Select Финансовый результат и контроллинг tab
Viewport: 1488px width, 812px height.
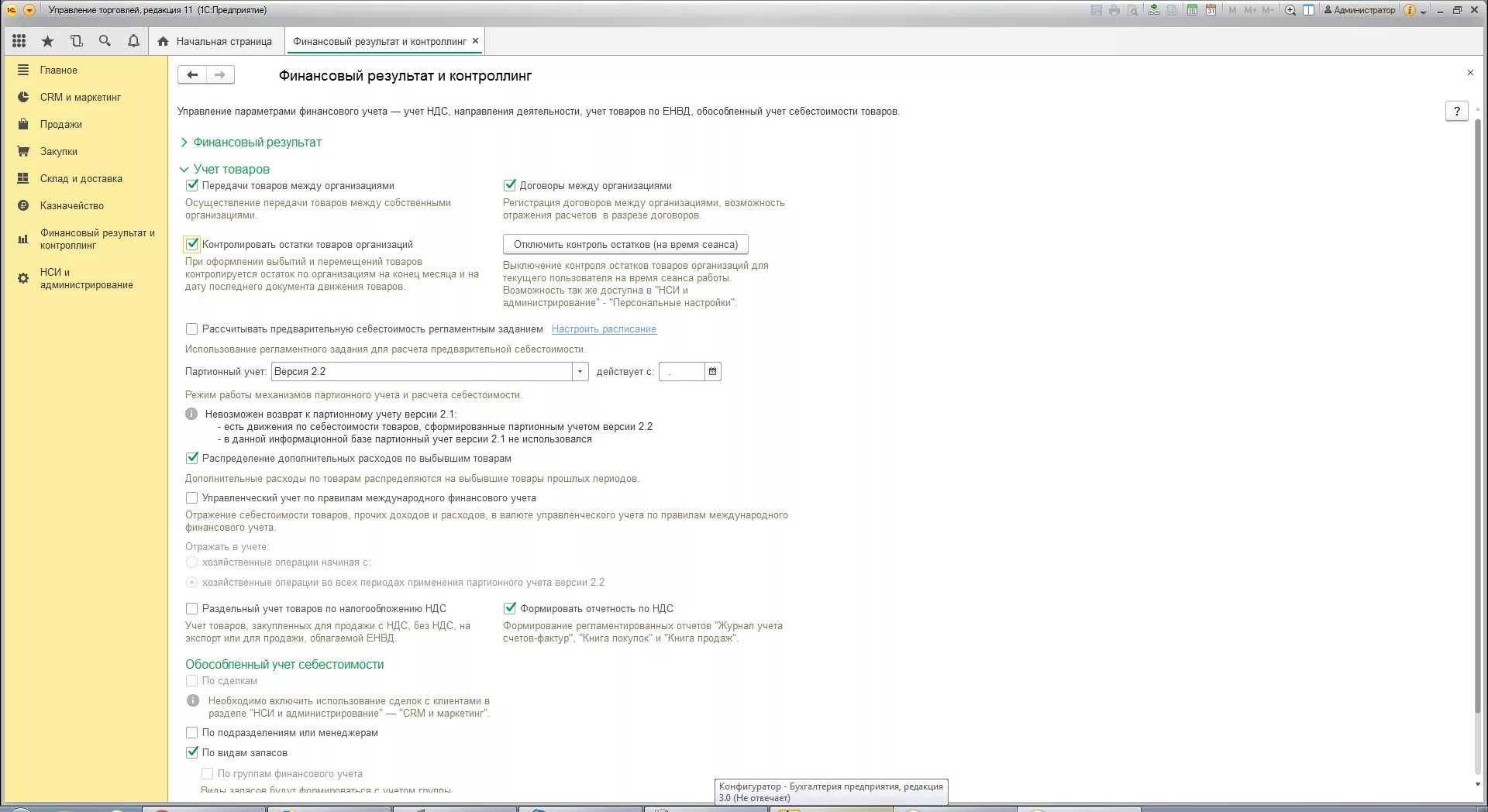point(379,41)
